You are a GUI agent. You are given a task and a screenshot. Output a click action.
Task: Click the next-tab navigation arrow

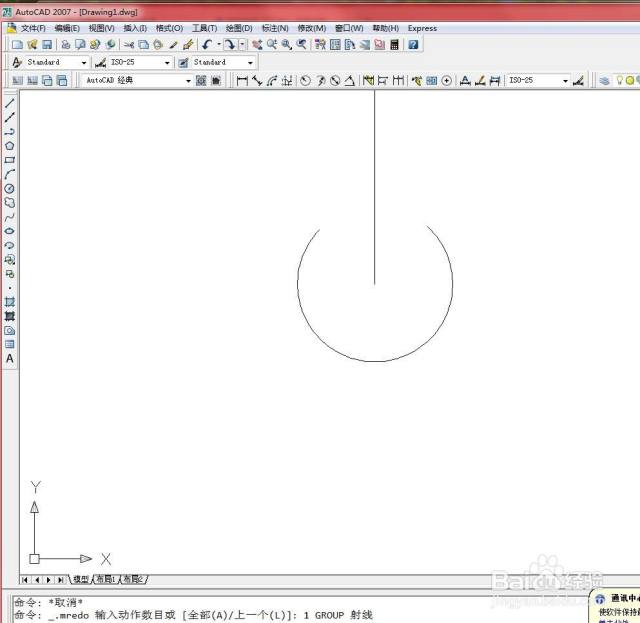tap(49, 580)
